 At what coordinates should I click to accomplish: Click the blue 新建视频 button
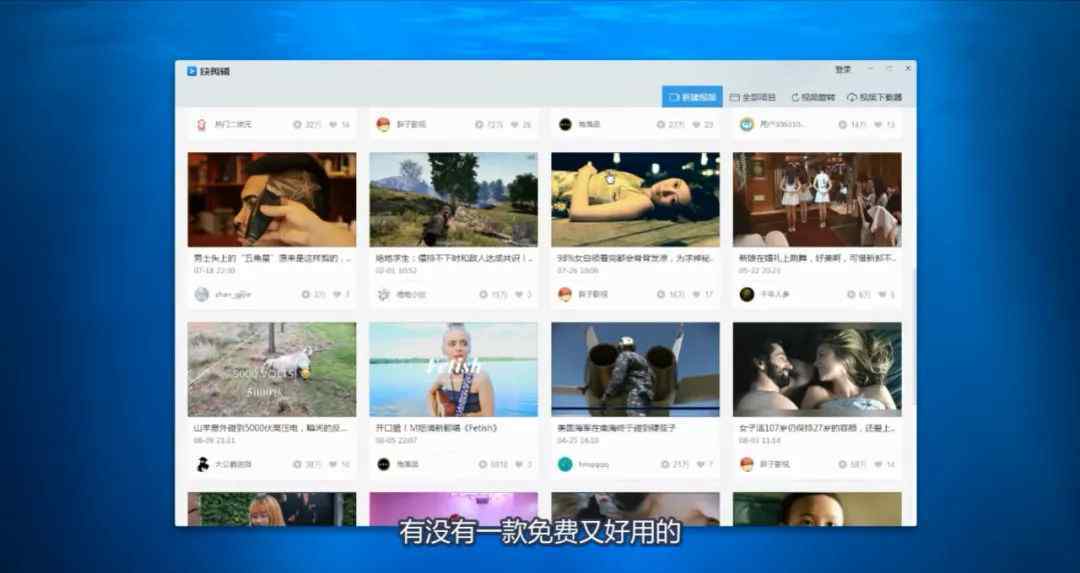coord(692,97)
